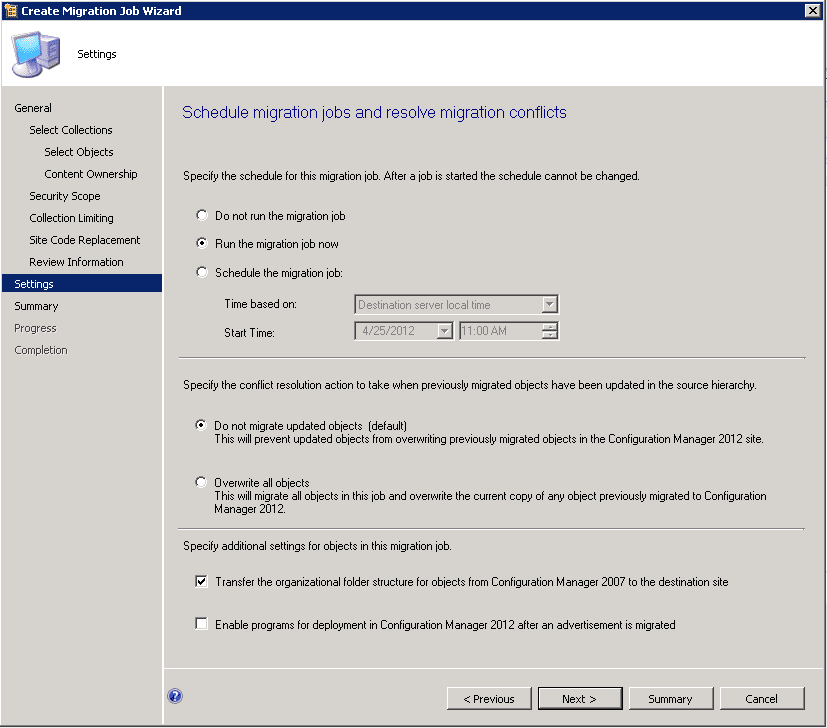Navigate to Site Code Replacement step
The image size is (827, 728).
(x=85, y=240)
